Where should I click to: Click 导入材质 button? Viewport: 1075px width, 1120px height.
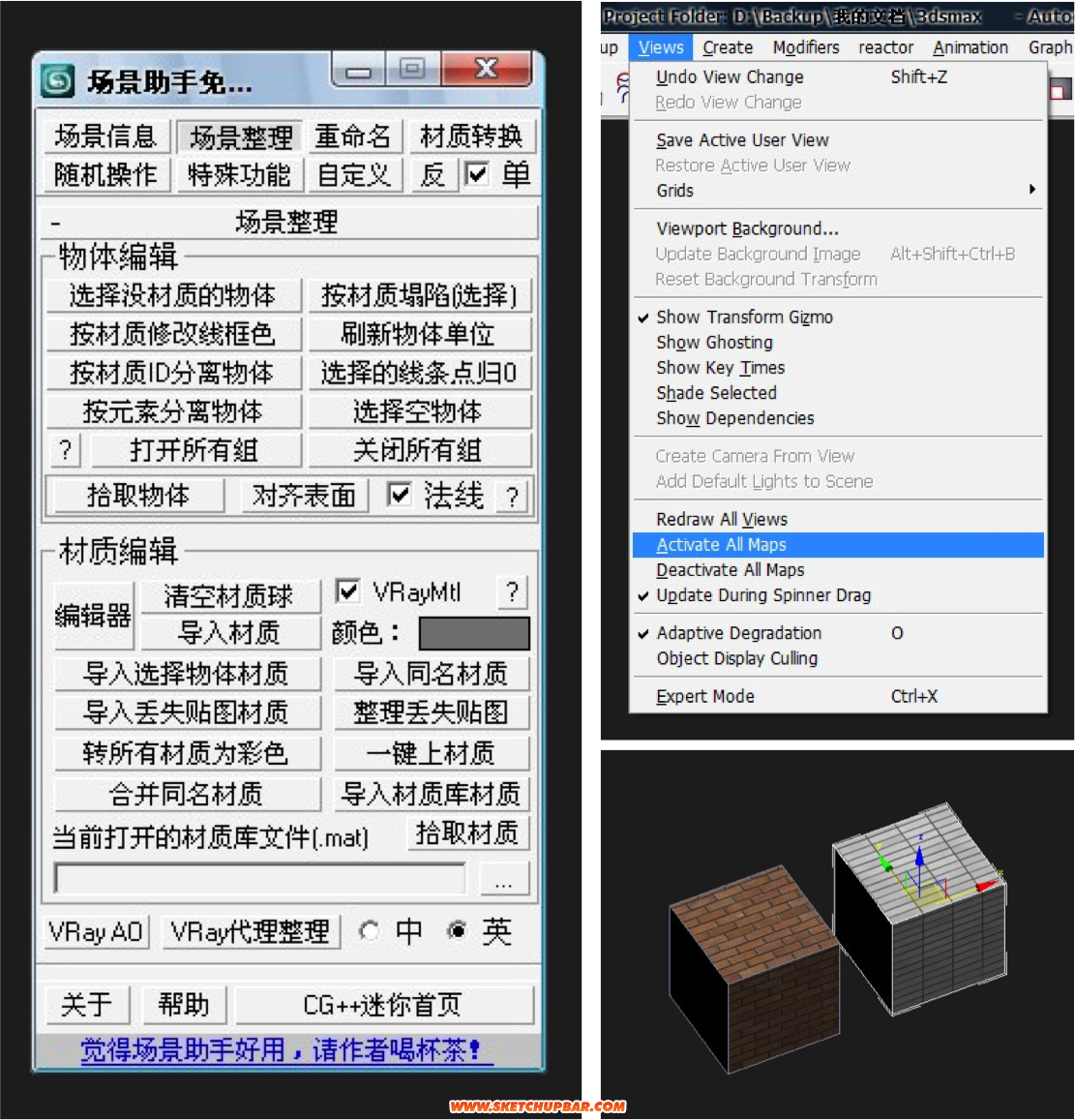point(229,632)
